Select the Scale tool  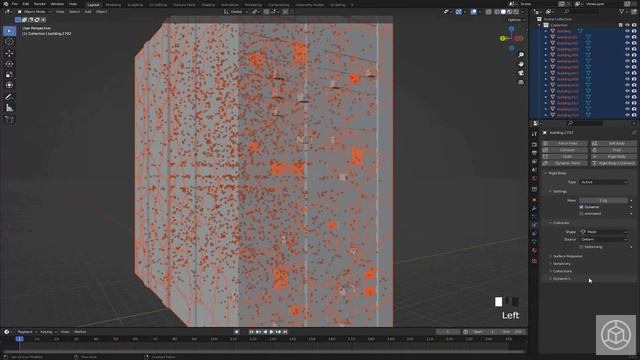click(9, 74)
